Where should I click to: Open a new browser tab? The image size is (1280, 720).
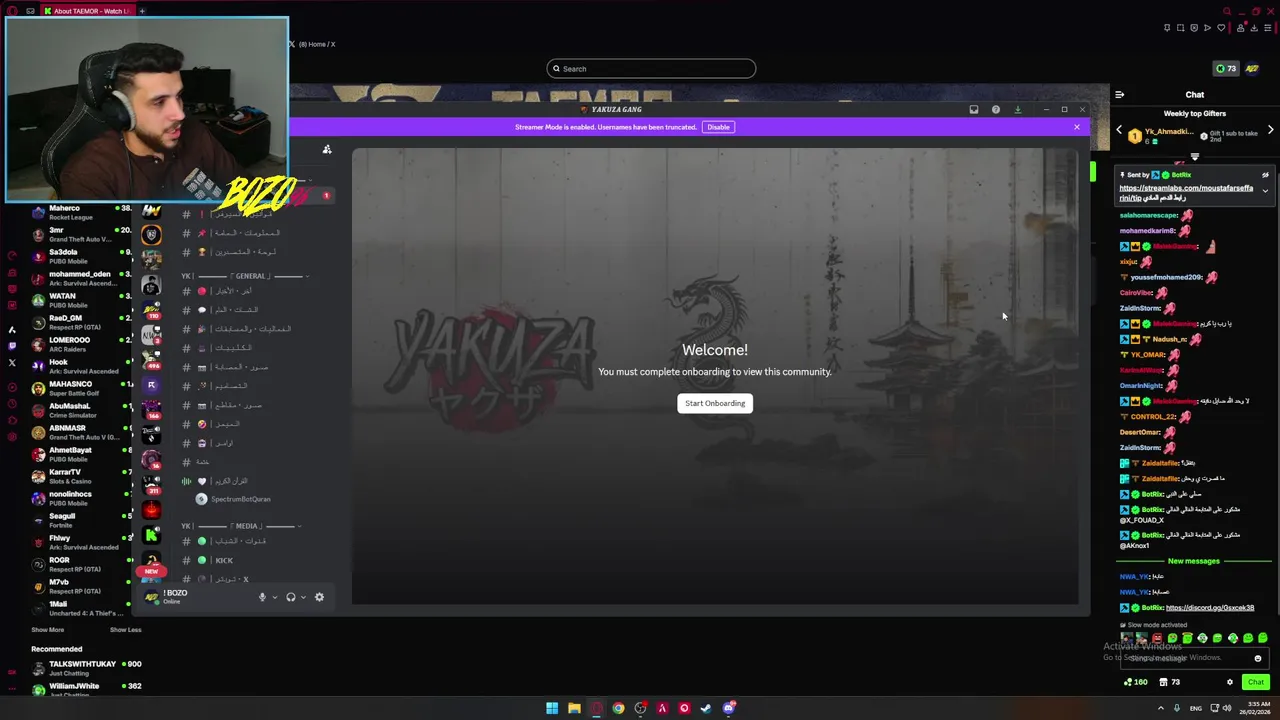click(142, 11)
